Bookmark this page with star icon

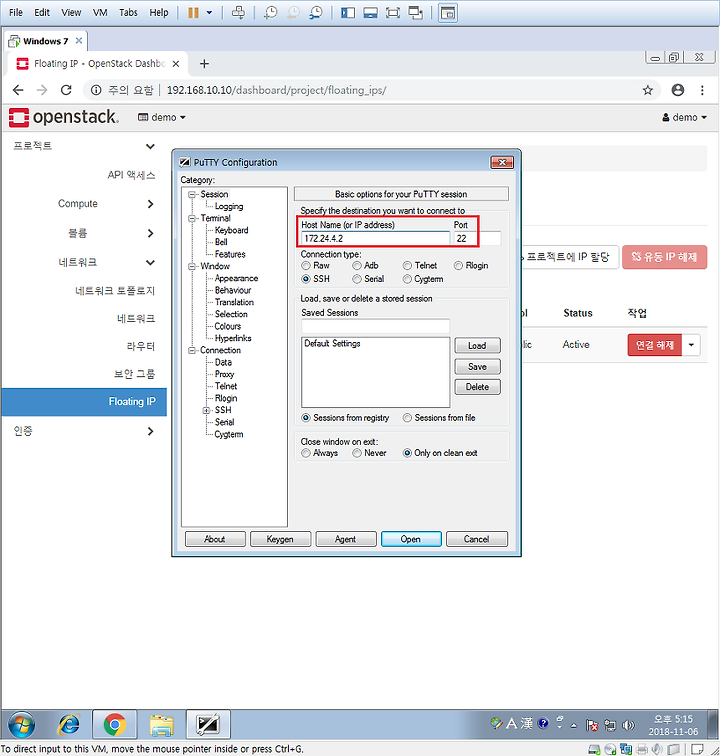point(648,90)
